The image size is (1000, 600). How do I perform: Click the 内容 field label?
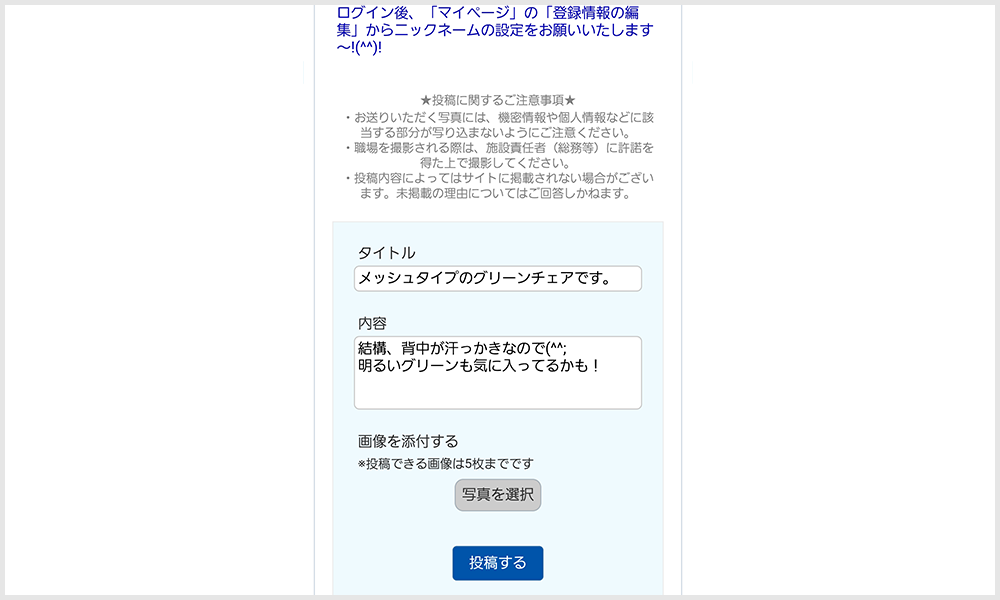coord(372,323)
